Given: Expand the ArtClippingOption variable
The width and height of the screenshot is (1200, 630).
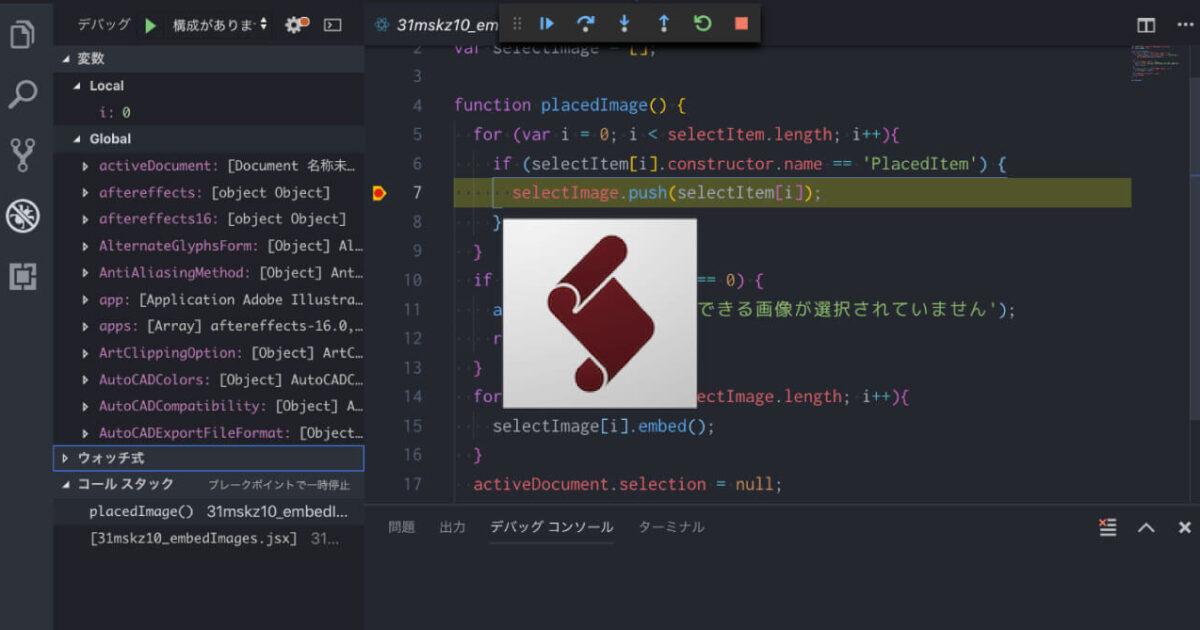Looking at the screenshot, I should tap(86, 353).
